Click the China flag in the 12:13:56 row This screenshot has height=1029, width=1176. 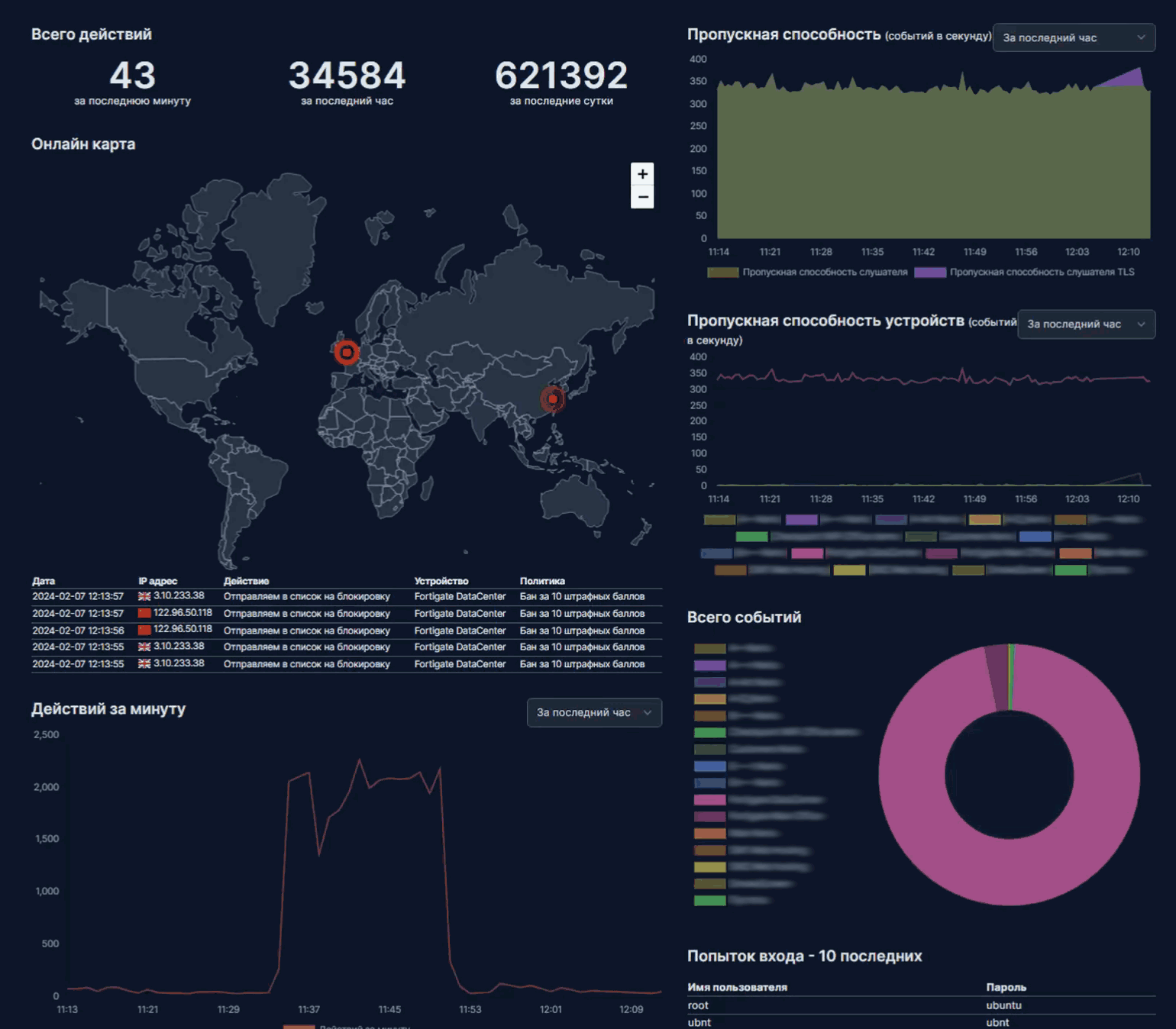coord(144,630)
